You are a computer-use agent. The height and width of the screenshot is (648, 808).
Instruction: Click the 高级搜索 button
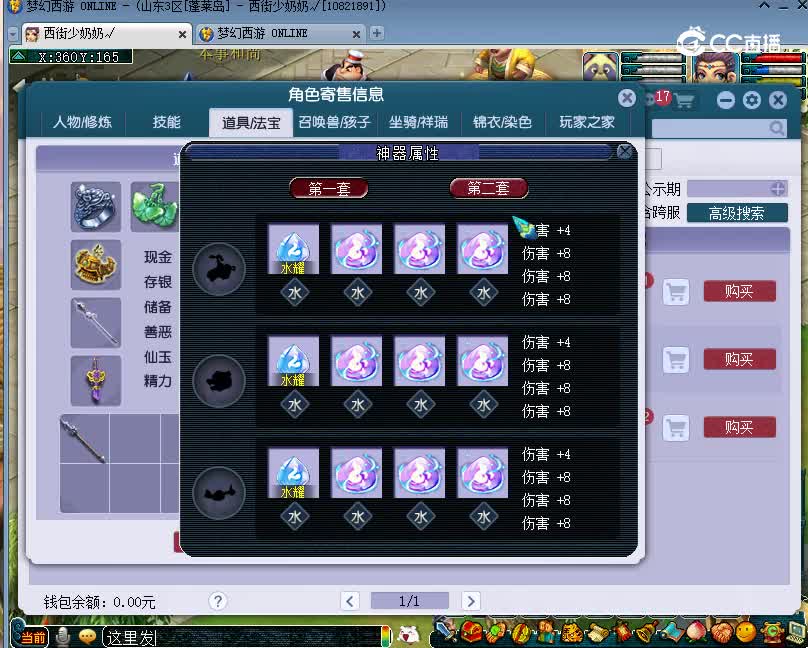point(737,213)
